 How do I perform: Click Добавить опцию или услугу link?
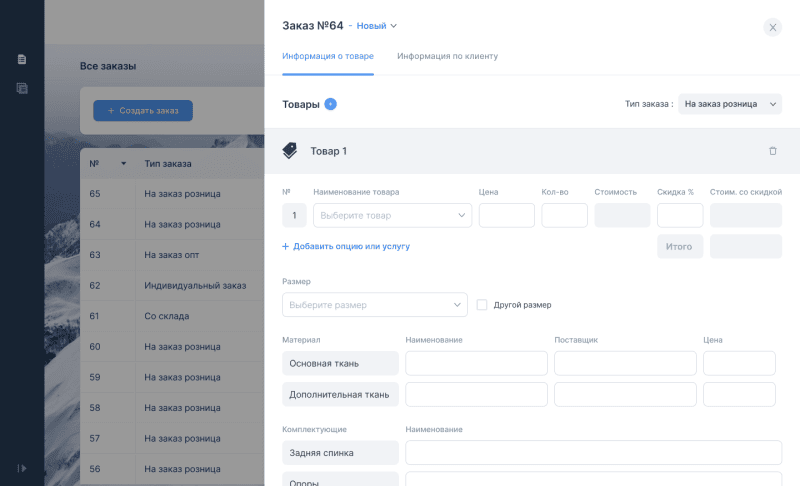[x=346, y=246]
